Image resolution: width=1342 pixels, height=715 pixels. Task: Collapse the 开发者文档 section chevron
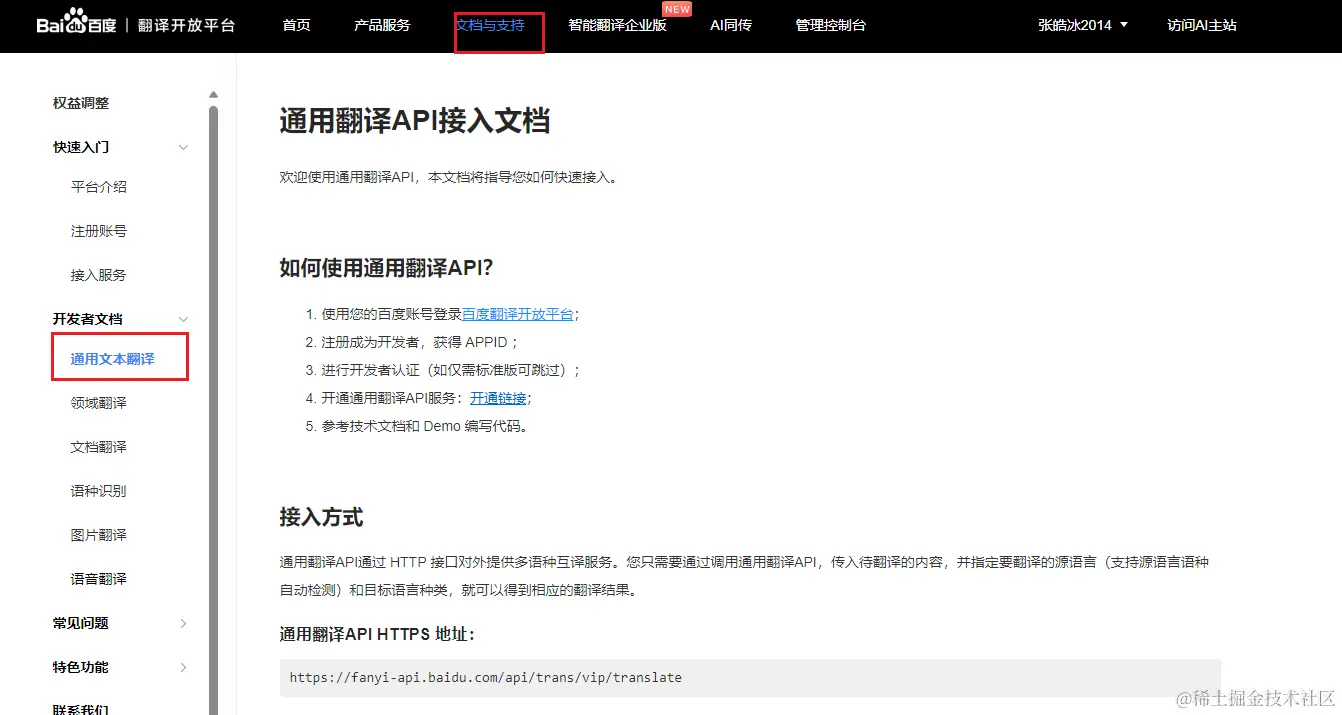(x=183, y=319)
